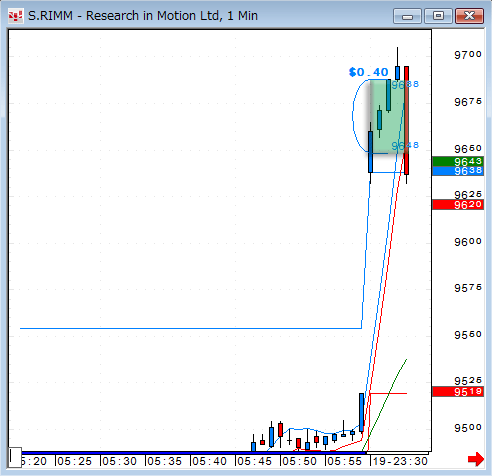Click the blue 9638 price marker
The height and width of the screenshot is (476, 492).
(458, 171)
